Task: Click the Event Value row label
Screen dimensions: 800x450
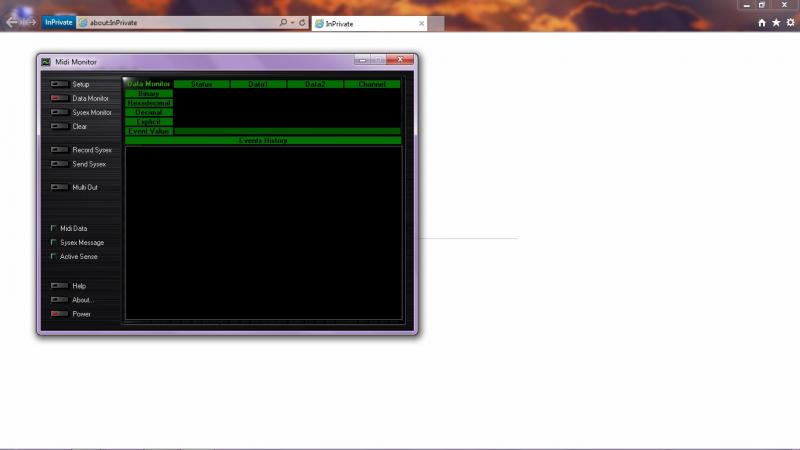Action: click(148, 131)
